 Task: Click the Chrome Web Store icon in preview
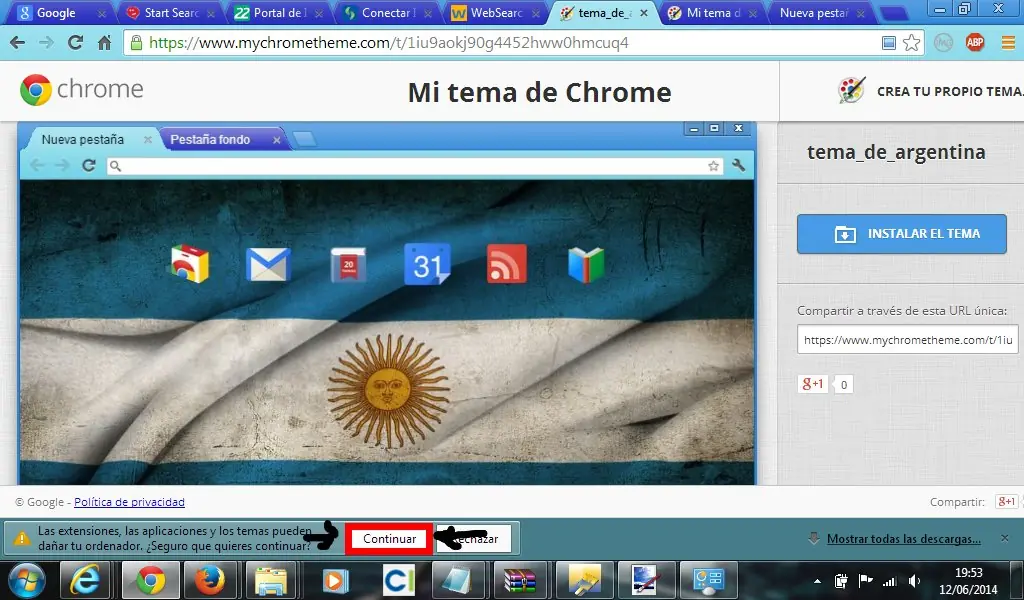pyautogui.click(x=190, y=264)
